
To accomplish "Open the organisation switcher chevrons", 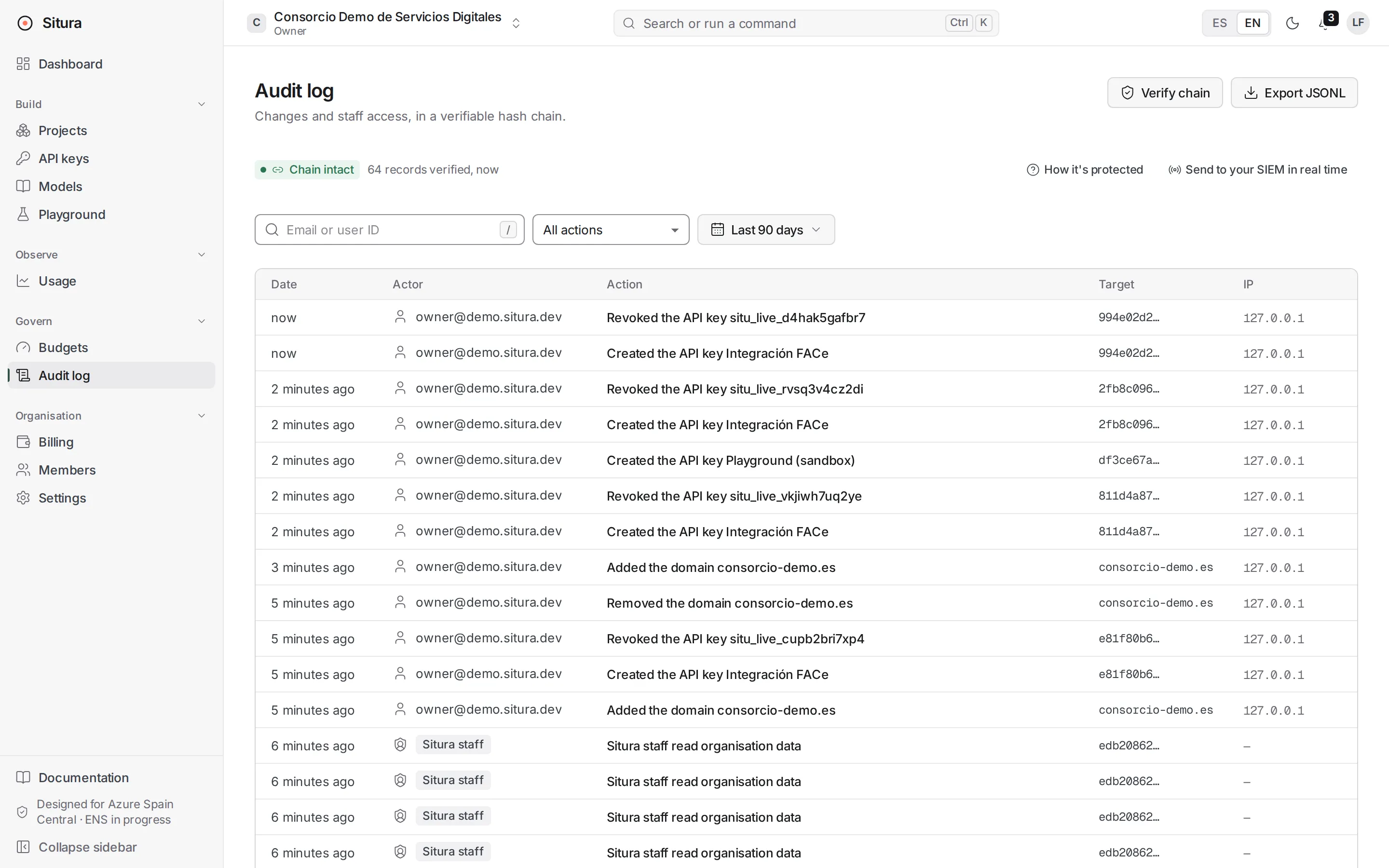I will pos(516,23).
